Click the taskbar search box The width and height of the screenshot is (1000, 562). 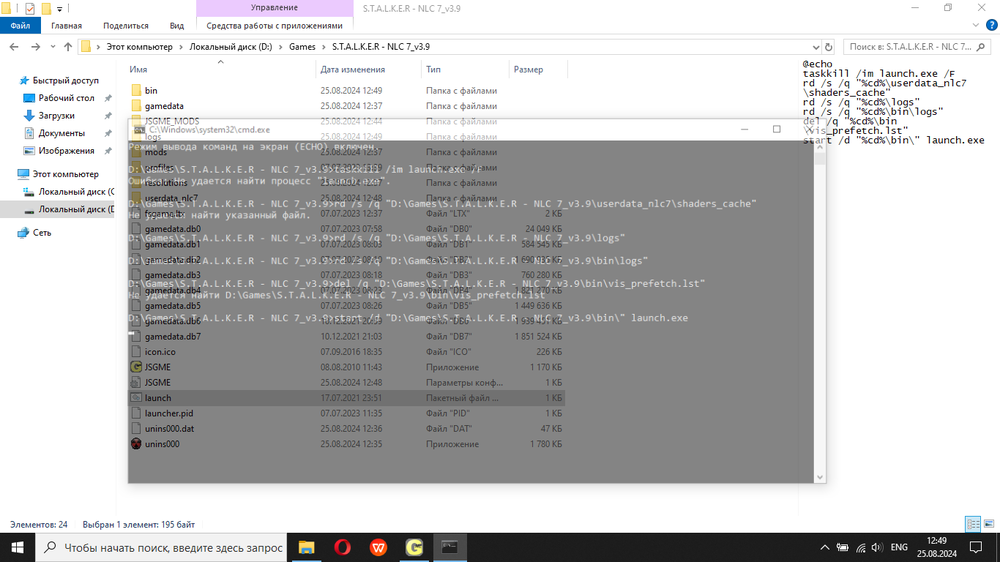click(161, 547)
